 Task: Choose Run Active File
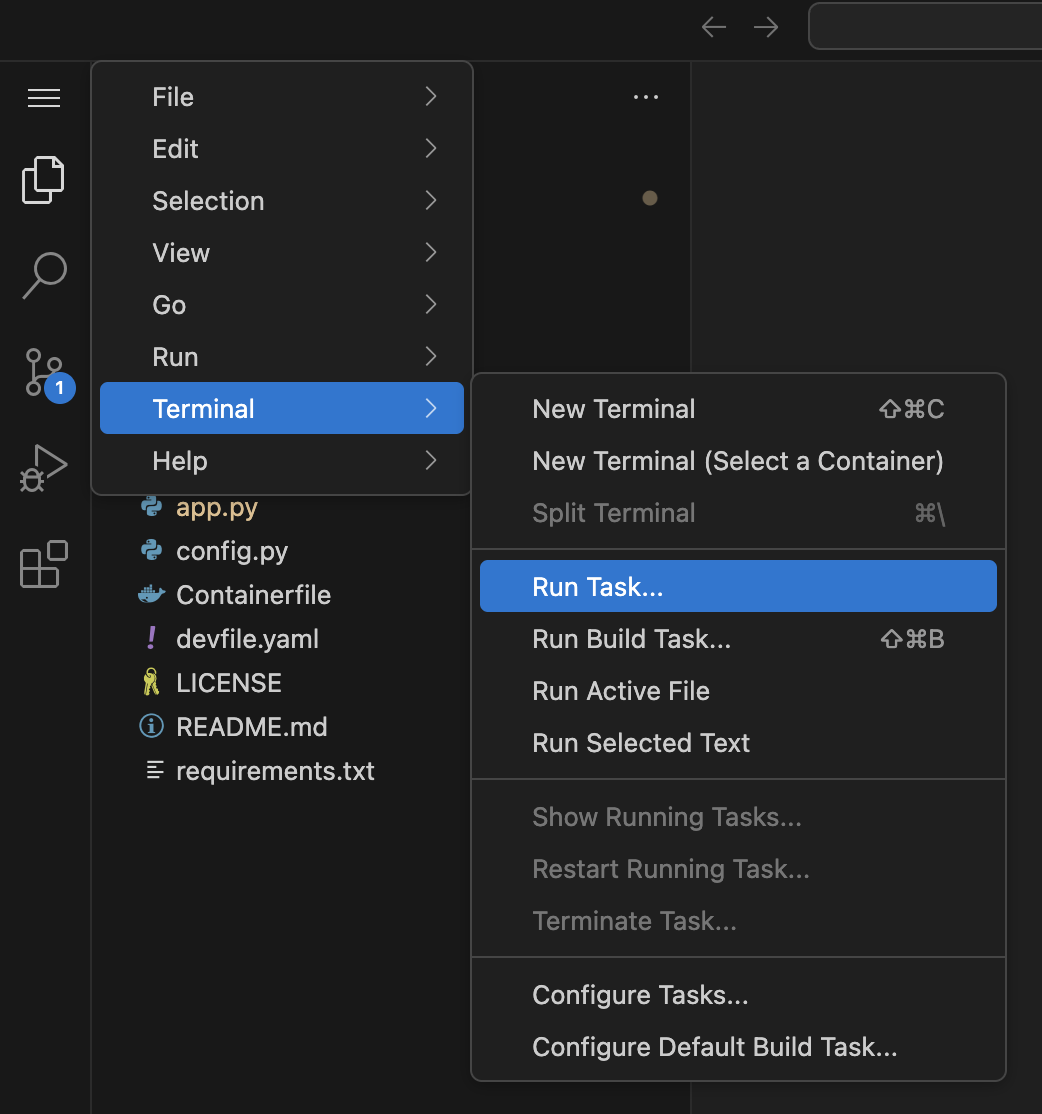pos(620,690)
